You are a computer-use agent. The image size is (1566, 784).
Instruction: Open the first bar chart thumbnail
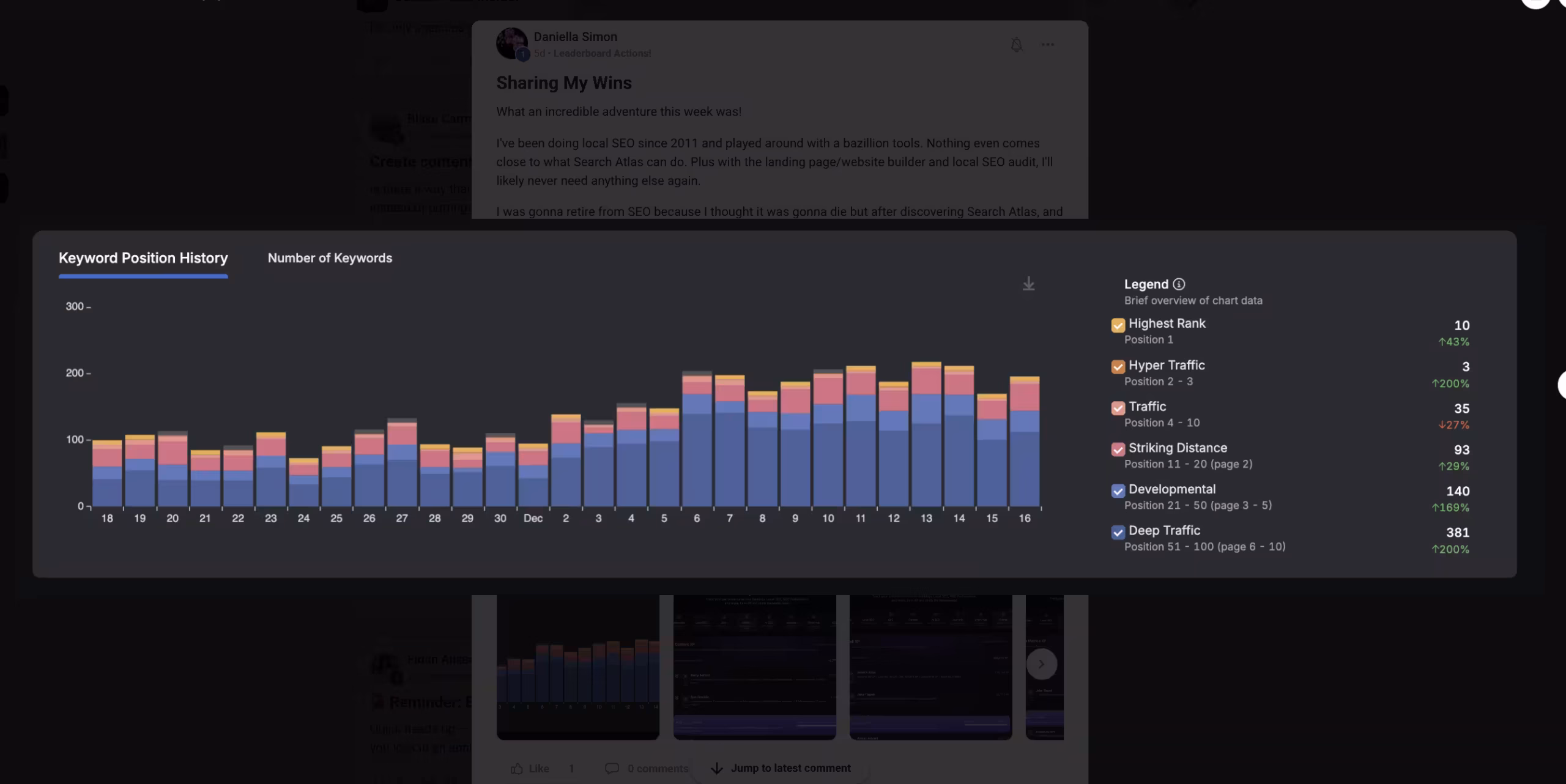[577, 667]
